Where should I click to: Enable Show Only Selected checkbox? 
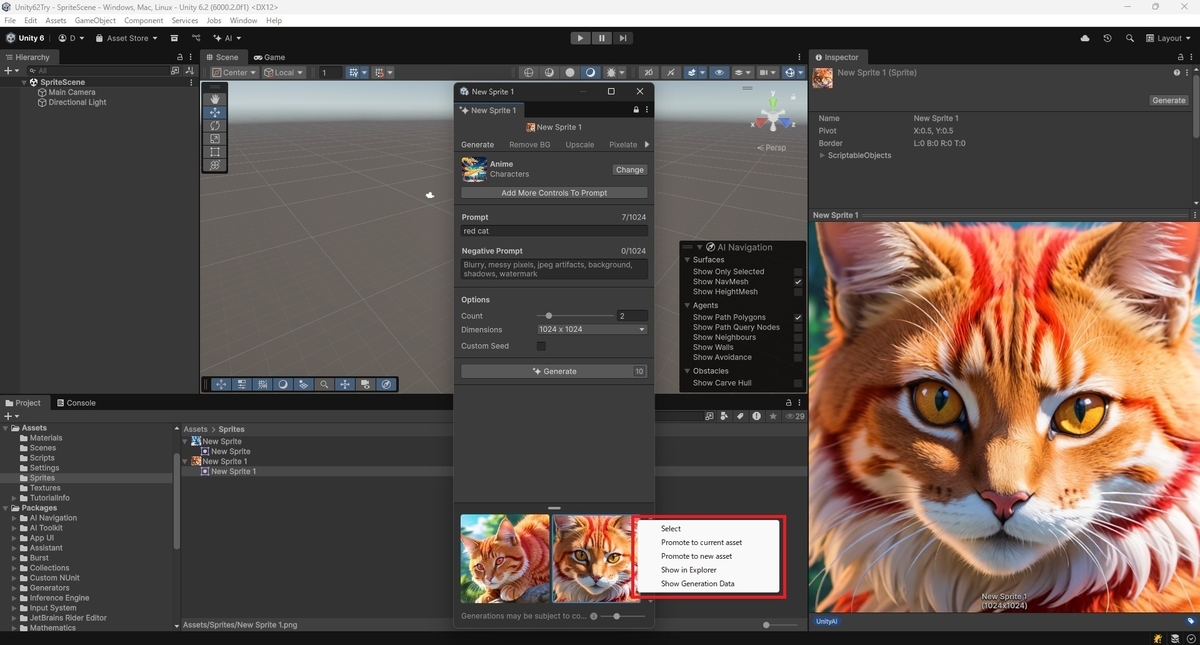798,272
